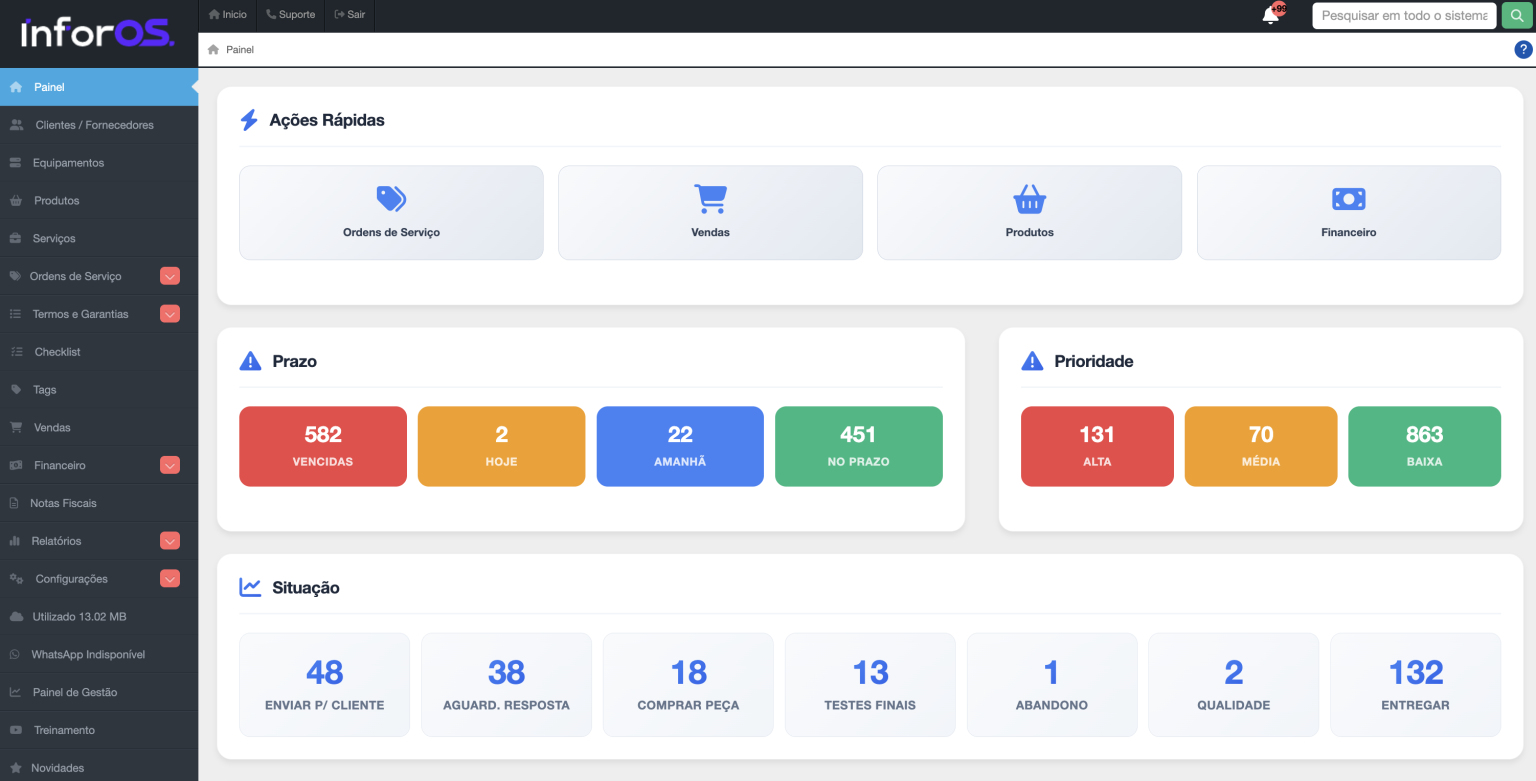Open Clientes / Fornecedores in the sidebar
The width and height of the screenshot is (1536, 781).
[x=94, y=125]
